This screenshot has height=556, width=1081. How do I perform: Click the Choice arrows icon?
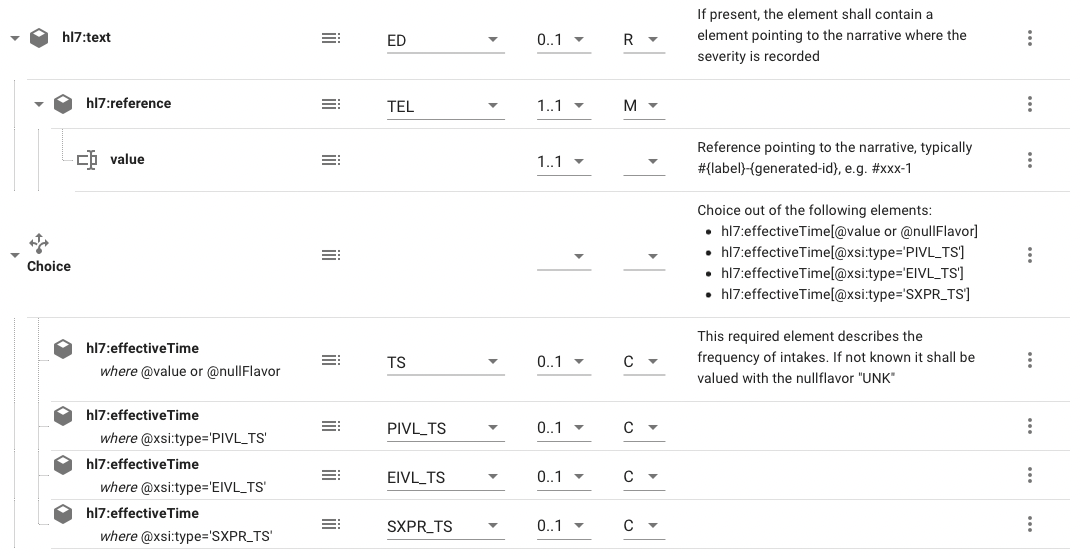coord(39,243)
